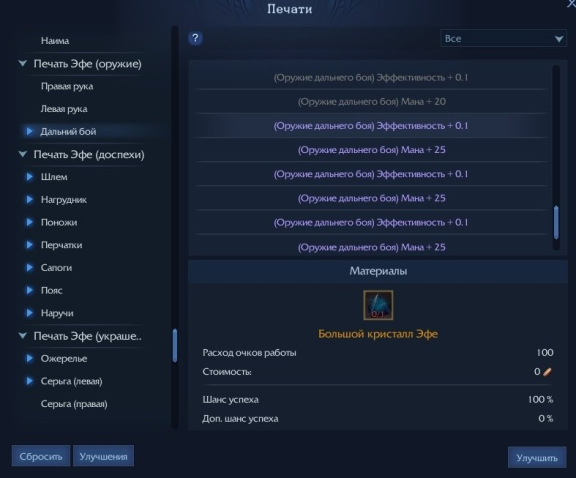Click the effects list scrollbar handle

tap(556, 223)
